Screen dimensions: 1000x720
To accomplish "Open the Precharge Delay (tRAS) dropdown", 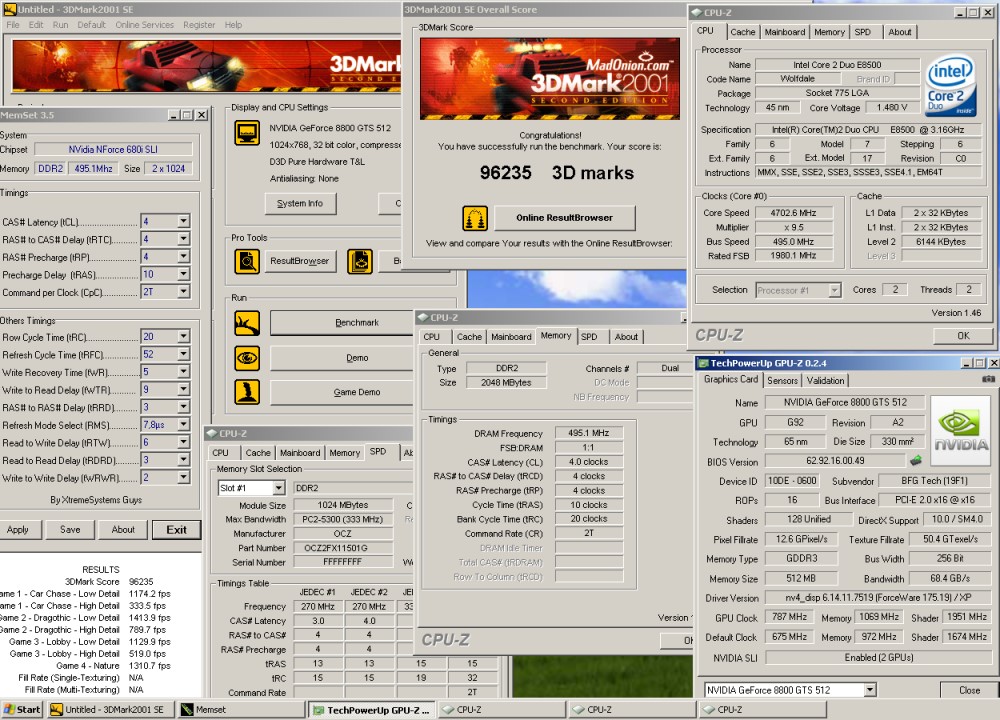I will point(183,274).
